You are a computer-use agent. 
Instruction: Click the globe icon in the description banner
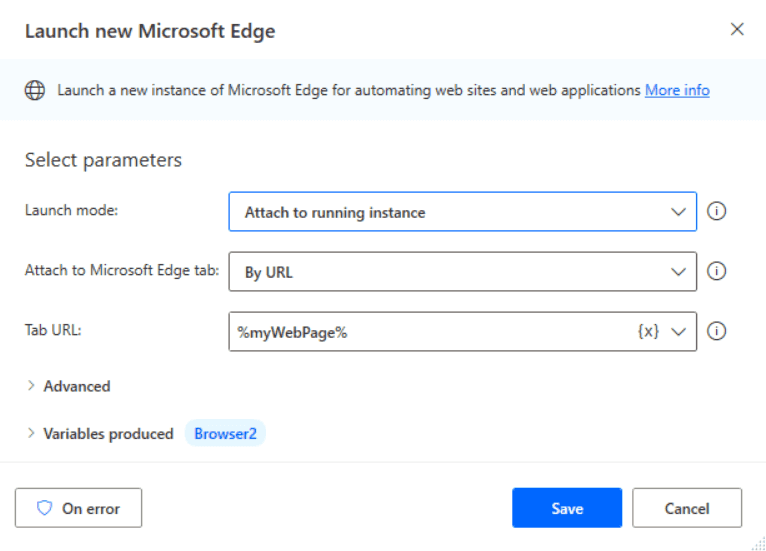coord(35,90)
